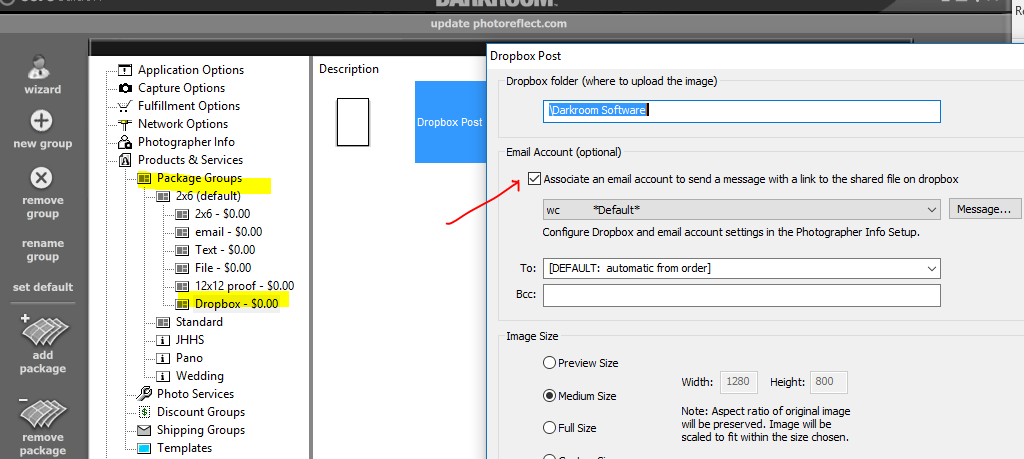
Task: Click the Height value field
Action: click(829, 382)
